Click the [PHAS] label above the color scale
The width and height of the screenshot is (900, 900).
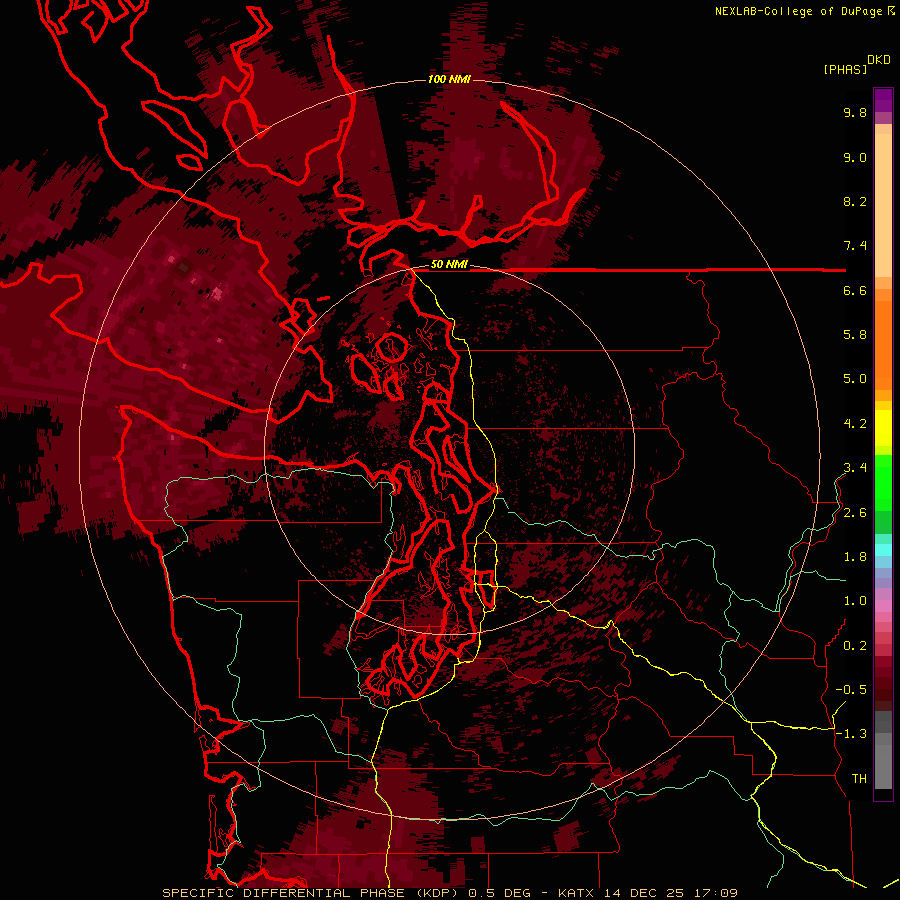click(x=845, y=69)
